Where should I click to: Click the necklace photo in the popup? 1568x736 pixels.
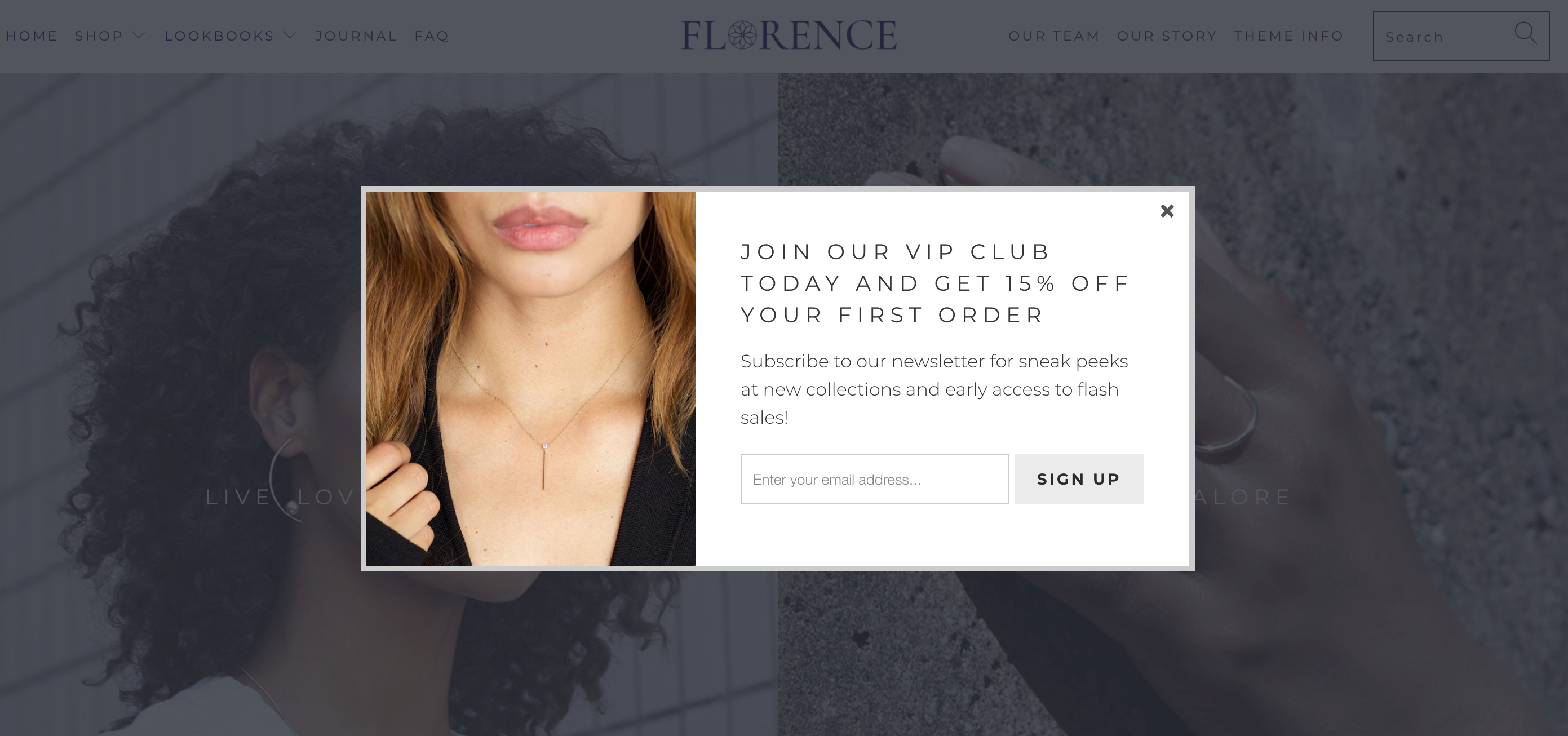point(531,379)
